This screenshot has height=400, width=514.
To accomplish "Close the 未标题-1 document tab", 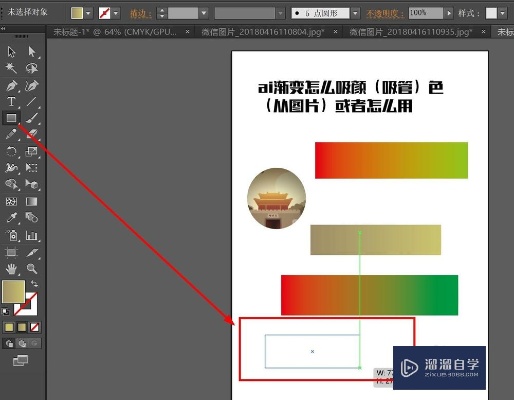I will pyautogui.click(x=188, y=32).
